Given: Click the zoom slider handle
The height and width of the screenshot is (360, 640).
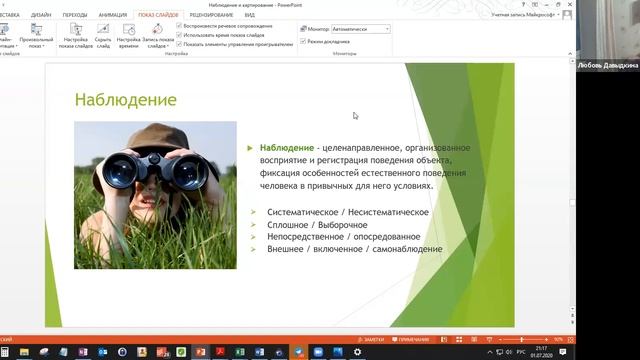Looking at the screenshot, I should pyautogui.click(x=522, y=340).
